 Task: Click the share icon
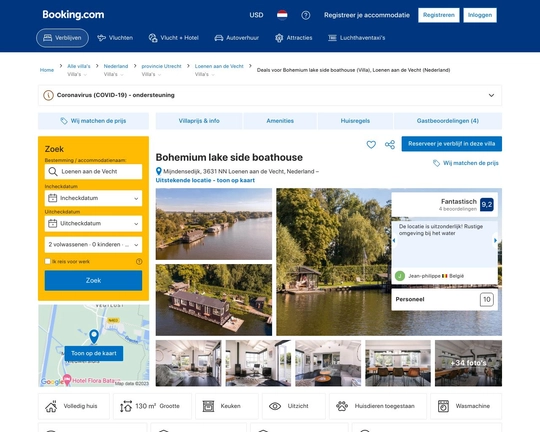(x=390, y=145)
